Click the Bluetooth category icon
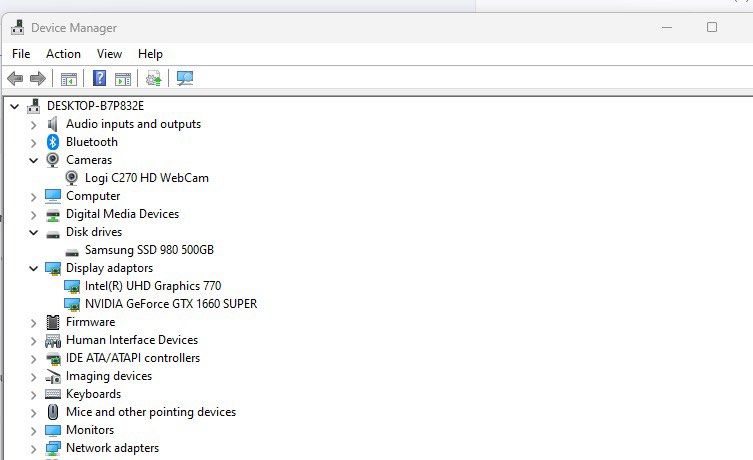 pyautogui.click(x=53, y=142)
